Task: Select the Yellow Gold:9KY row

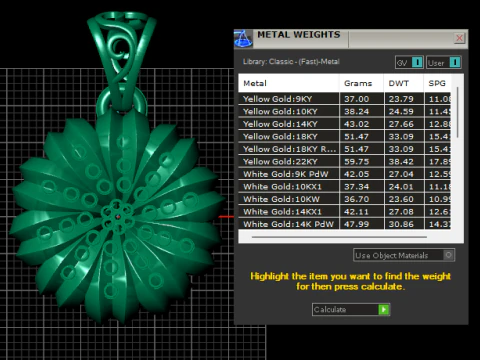Action: tap(345, 99)
